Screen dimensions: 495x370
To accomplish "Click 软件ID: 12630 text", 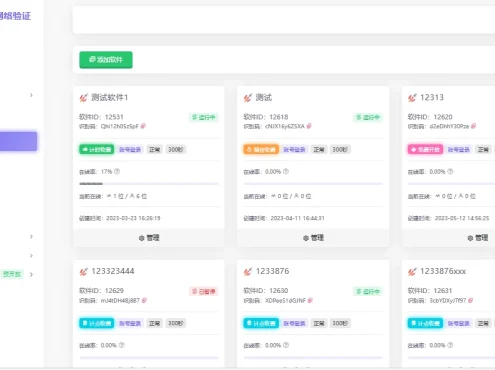I will tap(266, 291).
